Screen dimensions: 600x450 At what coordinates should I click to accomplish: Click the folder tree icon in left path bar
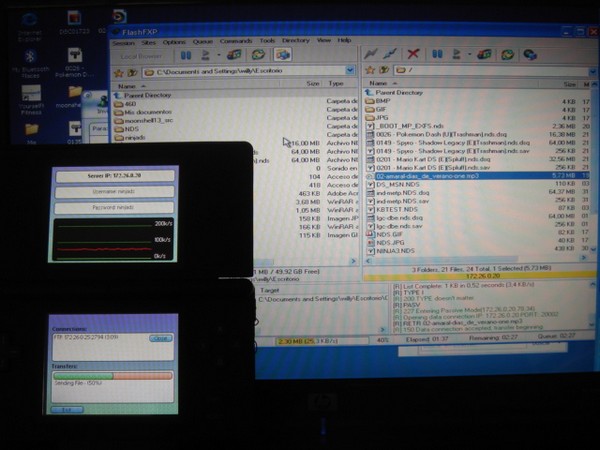(132, 72)
